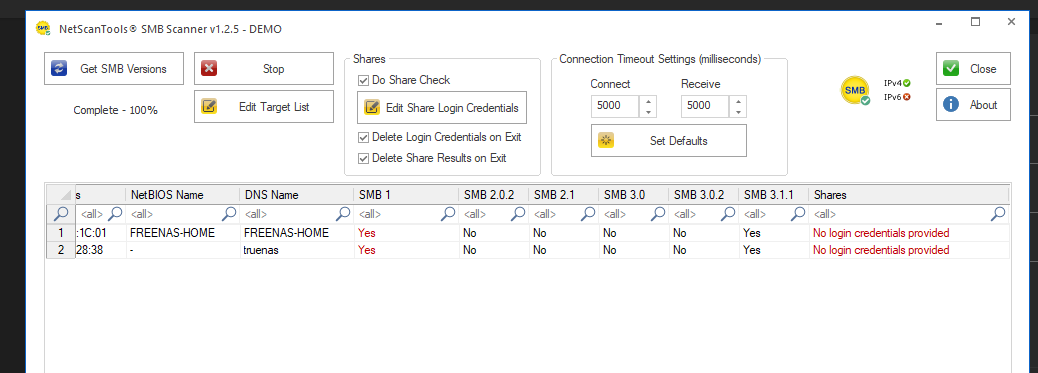Screen dimensions: 1038x373
Task: Click Set Defaults button
Action: pyautogui.click(x=669, y=140)
